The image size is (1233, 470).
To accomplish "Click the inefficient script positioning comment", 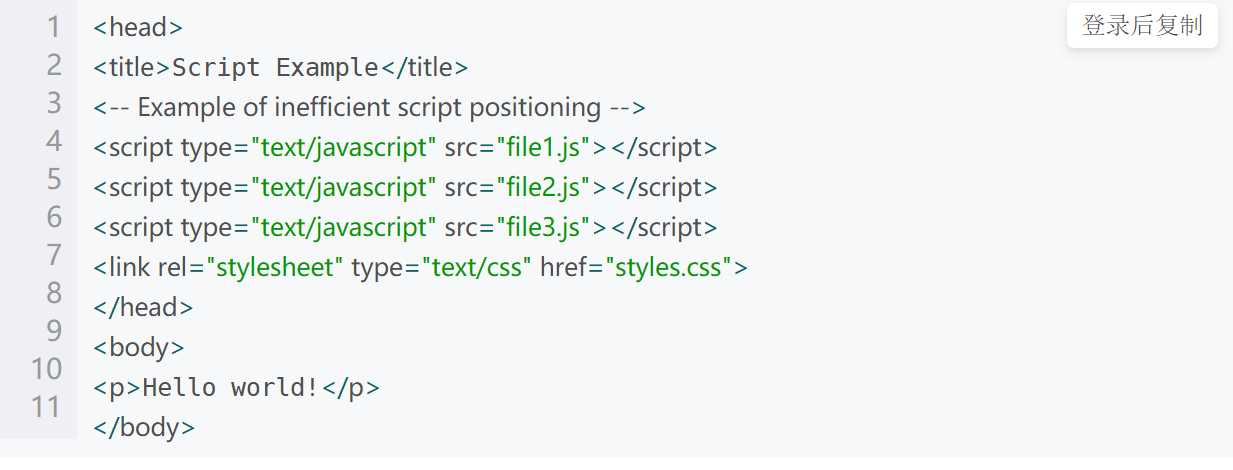I will [370, 107].
